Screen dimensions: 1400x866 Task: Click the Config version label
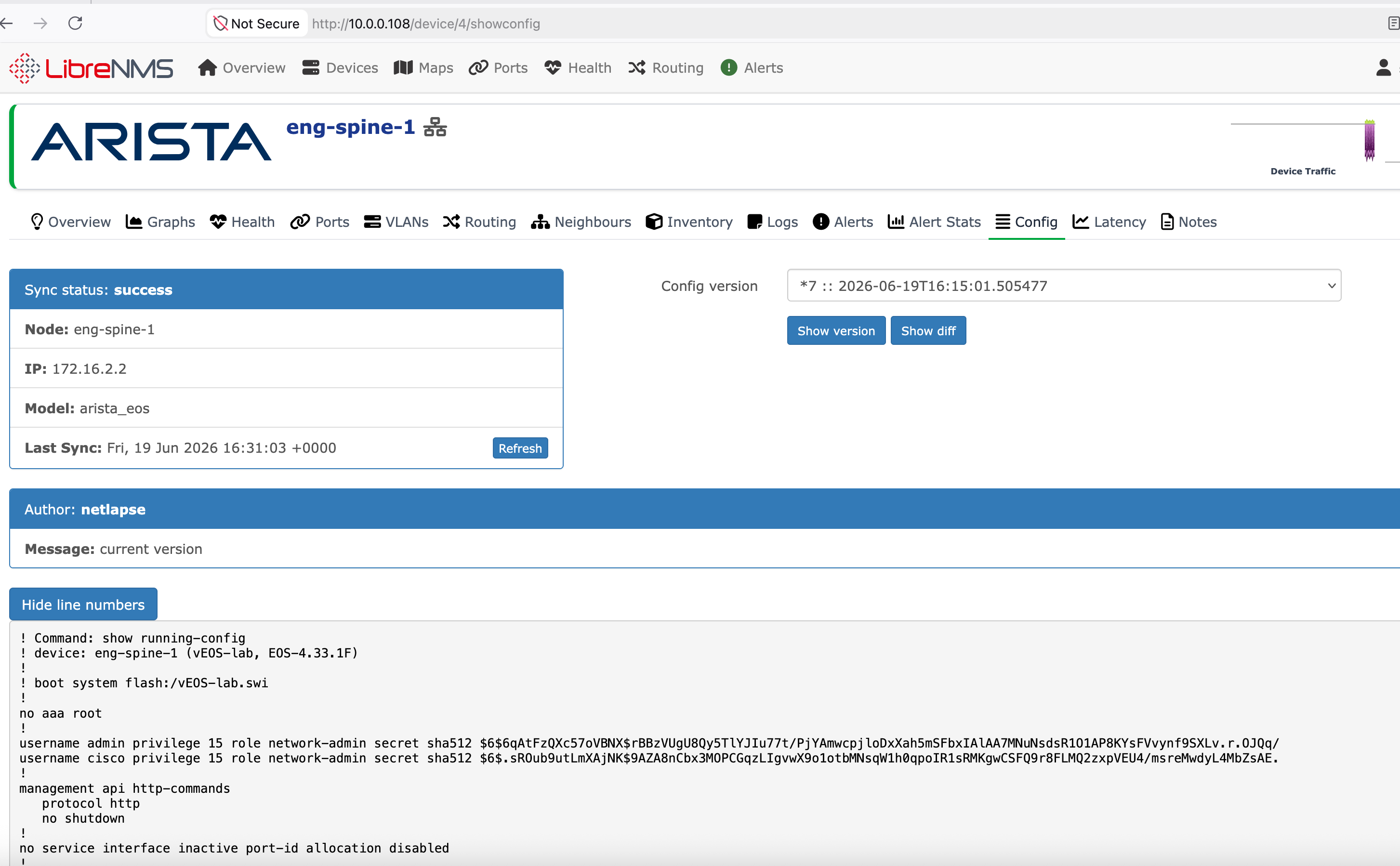[x=709, y=286]
